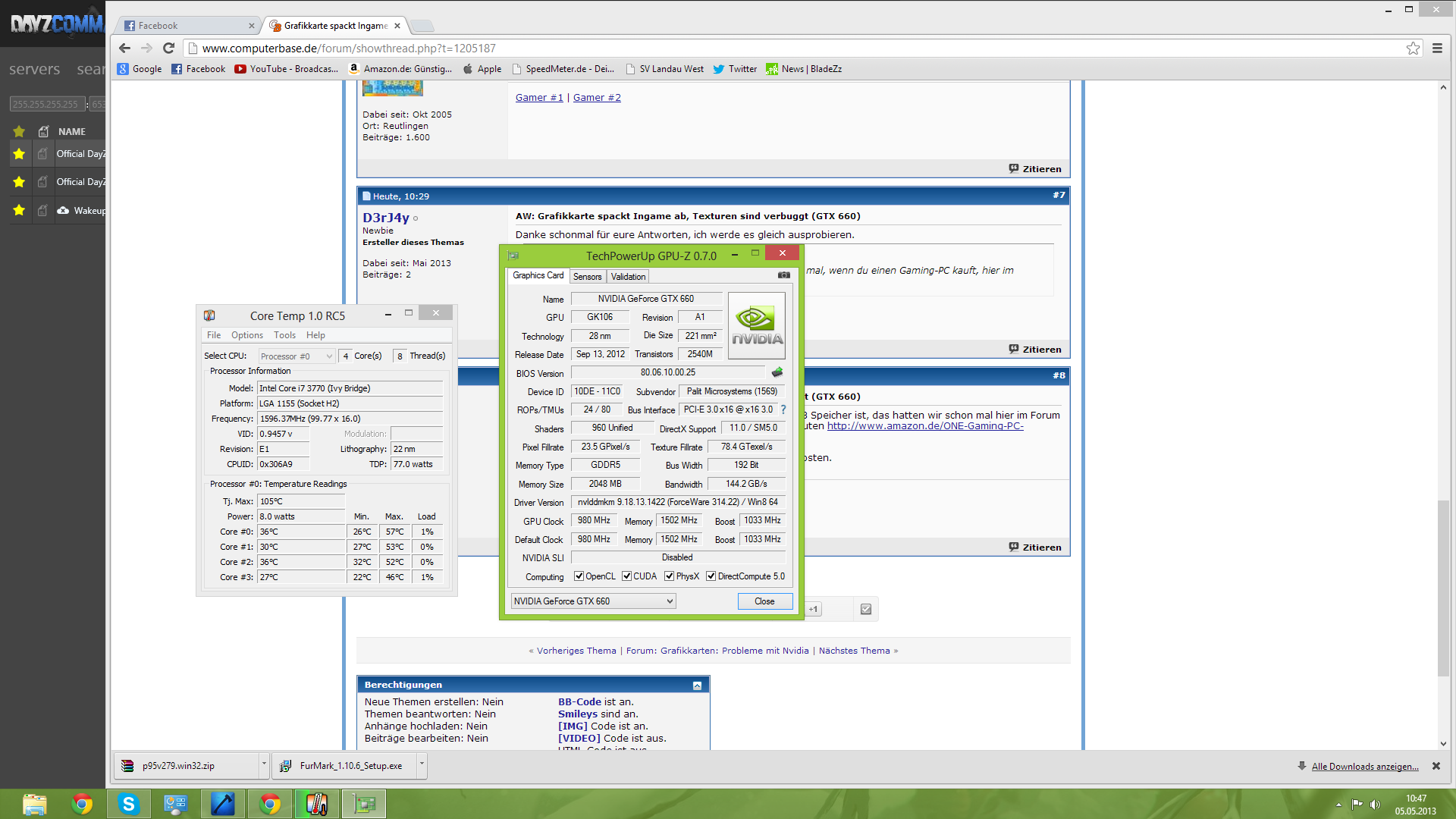Toggle the PhysX checkbox
Screen dimensions: 1456x819
click(669, 576)
